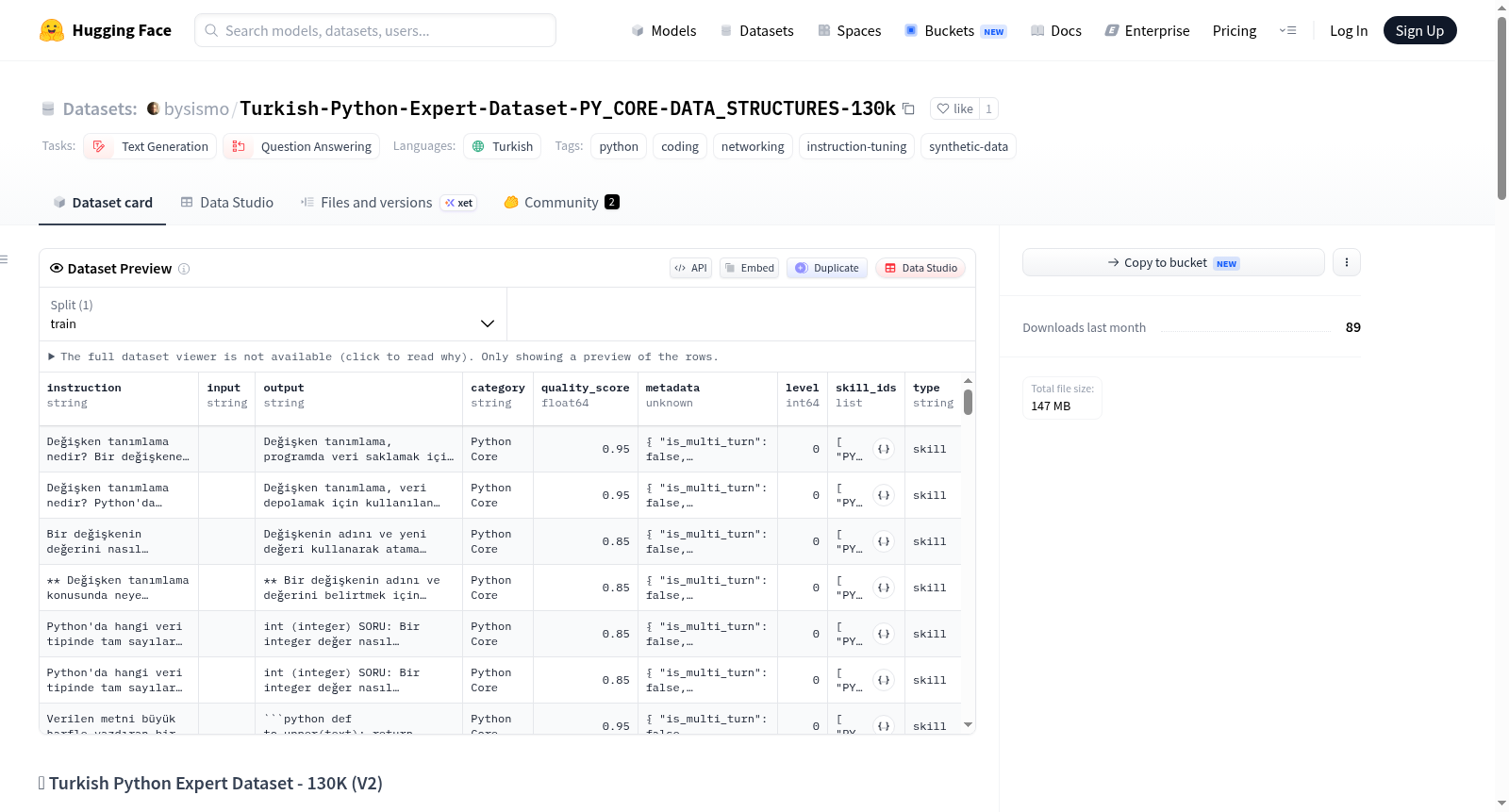Open the Docs nav item
The image size is (1509, 812).
point(1055,30)
